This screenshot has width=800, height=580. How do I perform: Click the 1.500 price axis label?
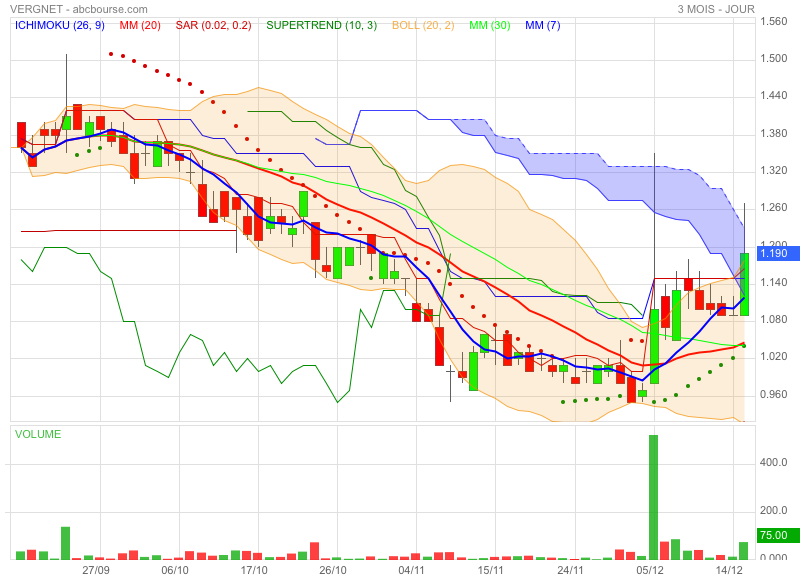point(773,59)
